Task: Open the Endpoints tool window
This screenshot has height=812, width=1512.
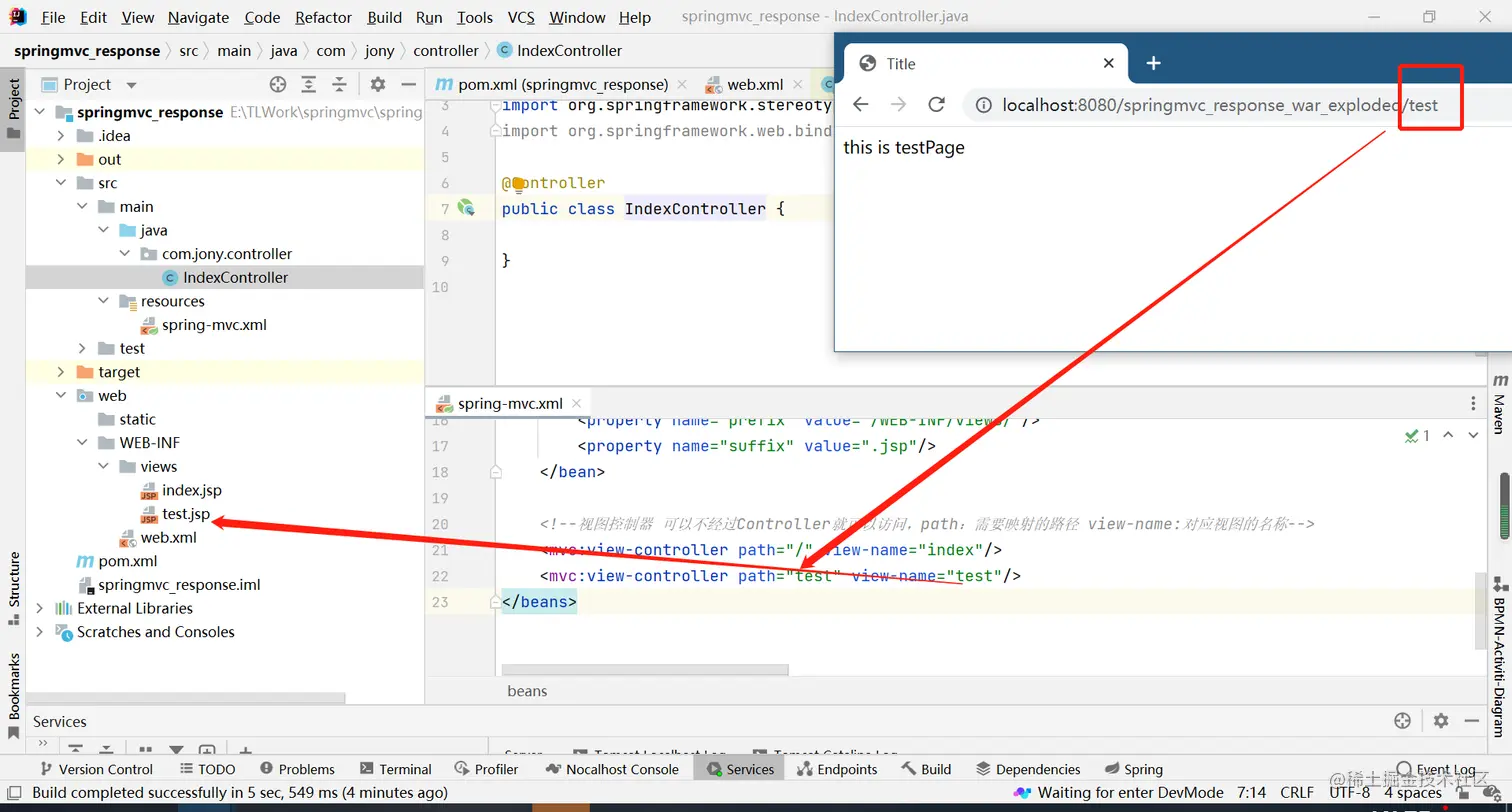Action: click(x=837, y=769)
